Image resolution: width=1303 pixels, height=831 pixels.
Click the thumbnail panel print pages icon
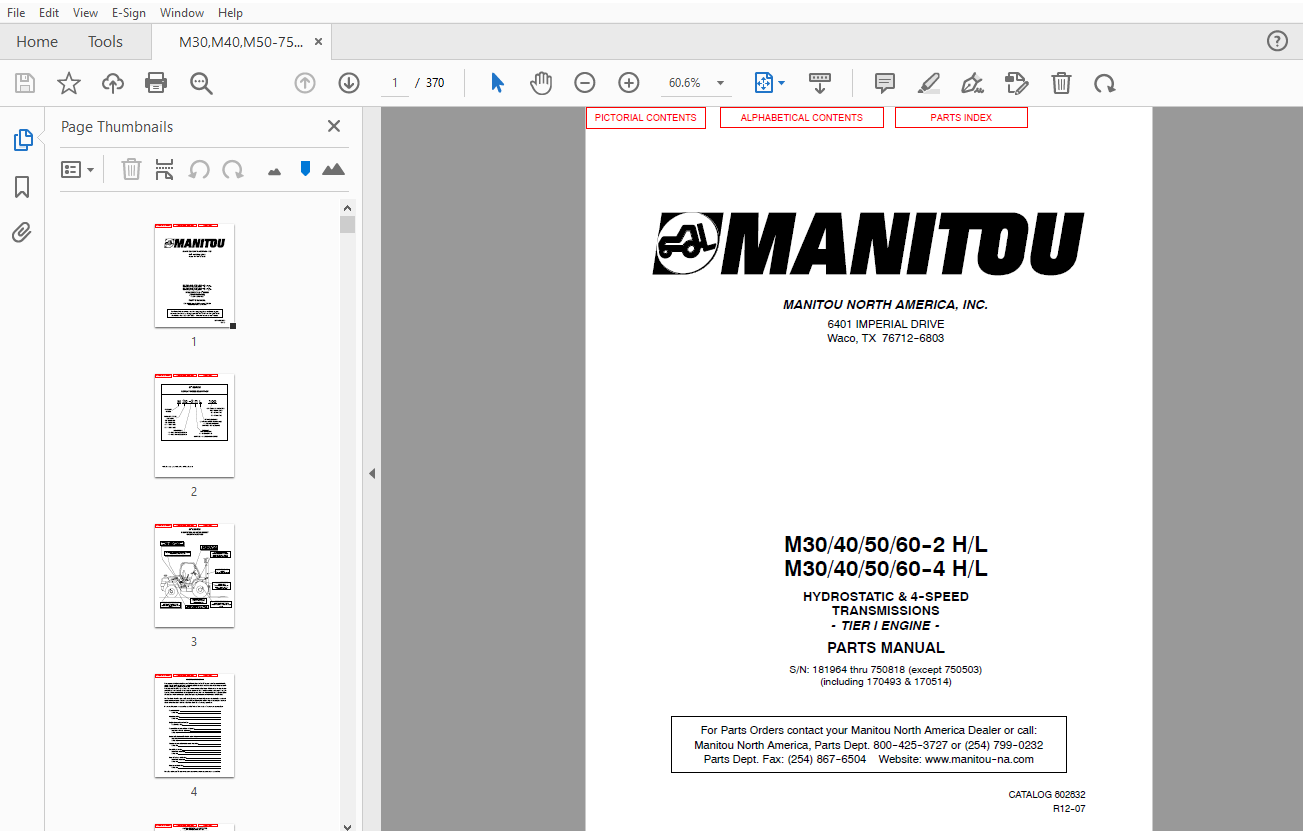165,169
